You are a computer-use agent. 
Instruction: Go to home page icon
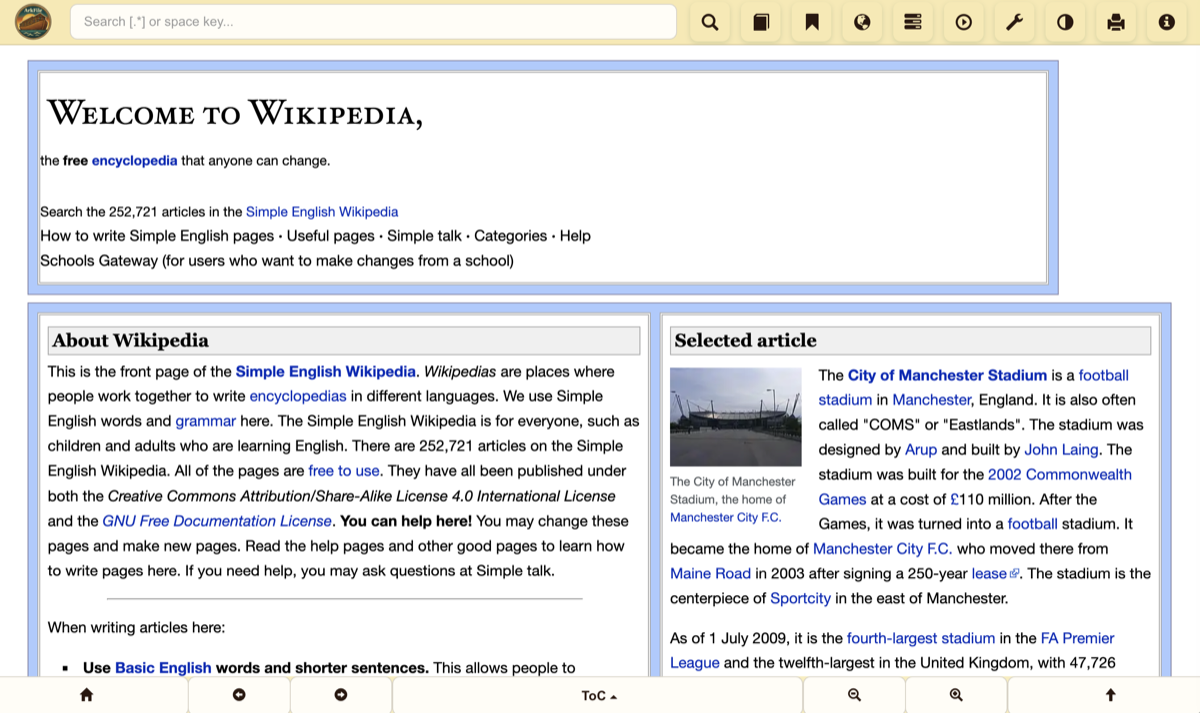coord(86,695)
